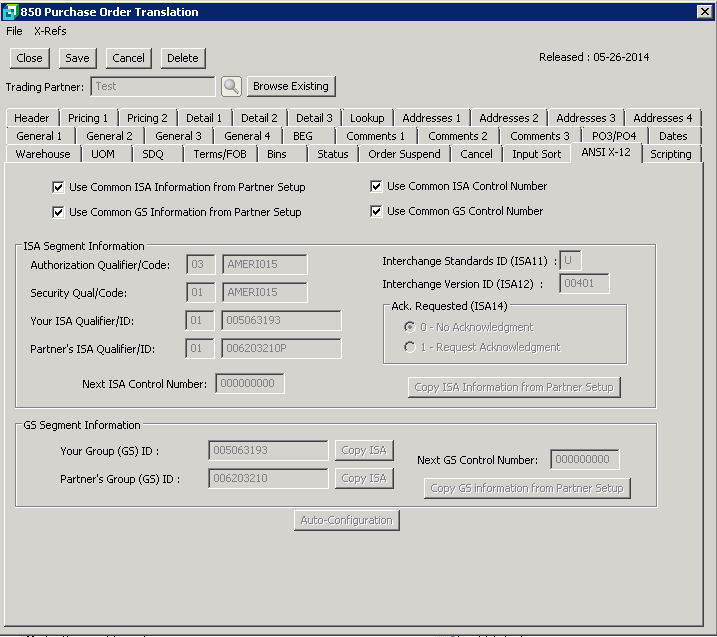The height and width of the screenshot is (637, 717).
Task: Uncheck Use Common ISA Control Number
Action: [x=376, y=186]
